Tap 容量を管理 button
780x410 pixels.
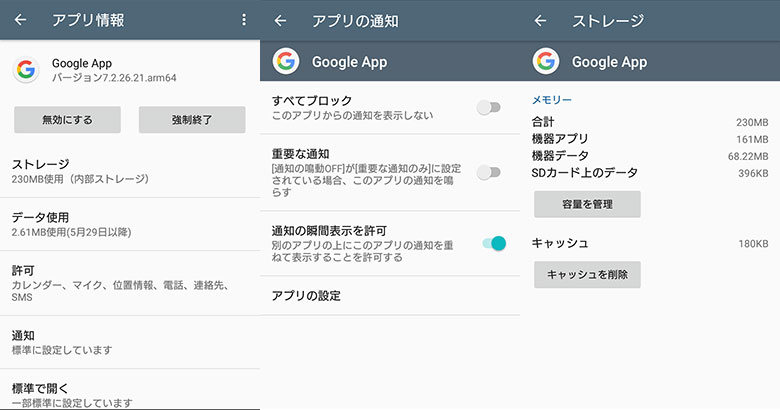pos(587,204)
